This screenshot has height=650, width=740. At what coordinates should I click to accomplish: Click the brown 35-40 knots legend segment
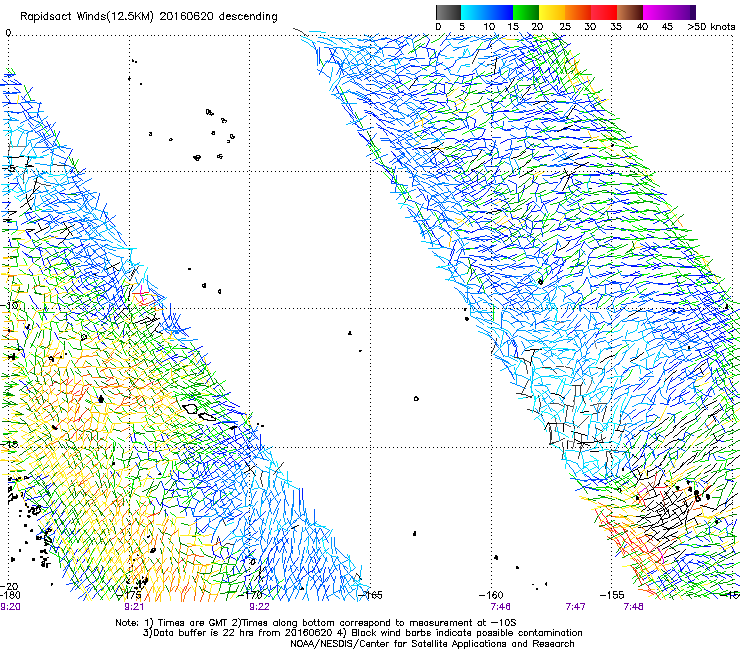pos(630,12)
